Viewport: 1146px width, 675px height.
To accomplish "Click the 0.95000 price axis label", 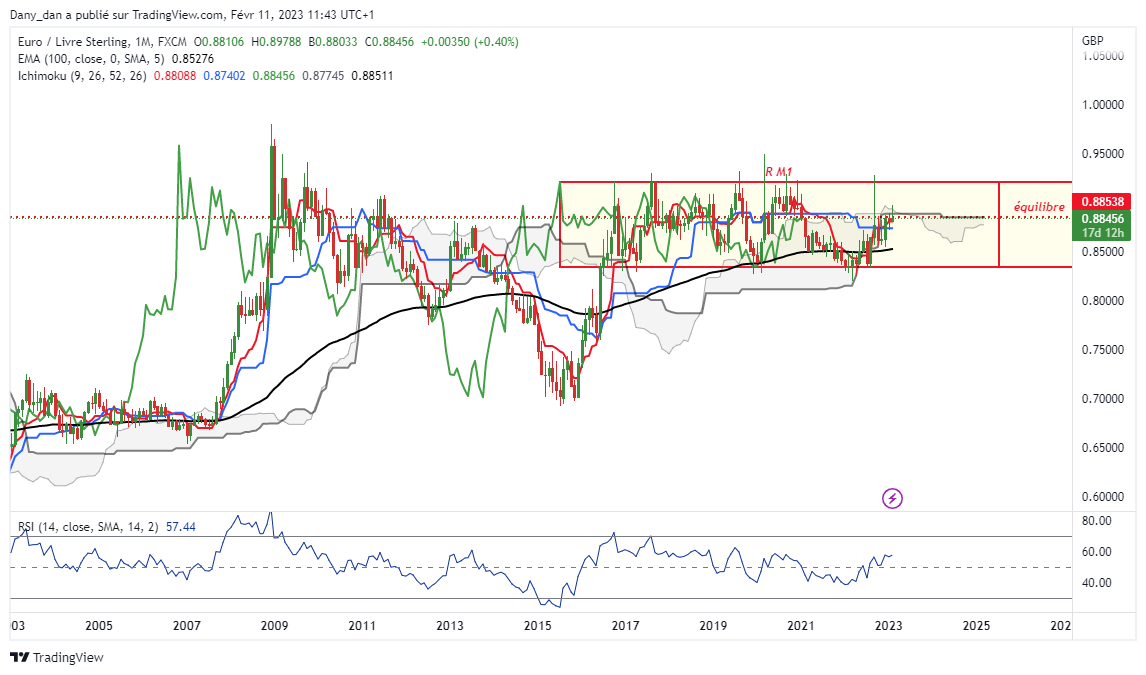I will [x=1102, y=154].
